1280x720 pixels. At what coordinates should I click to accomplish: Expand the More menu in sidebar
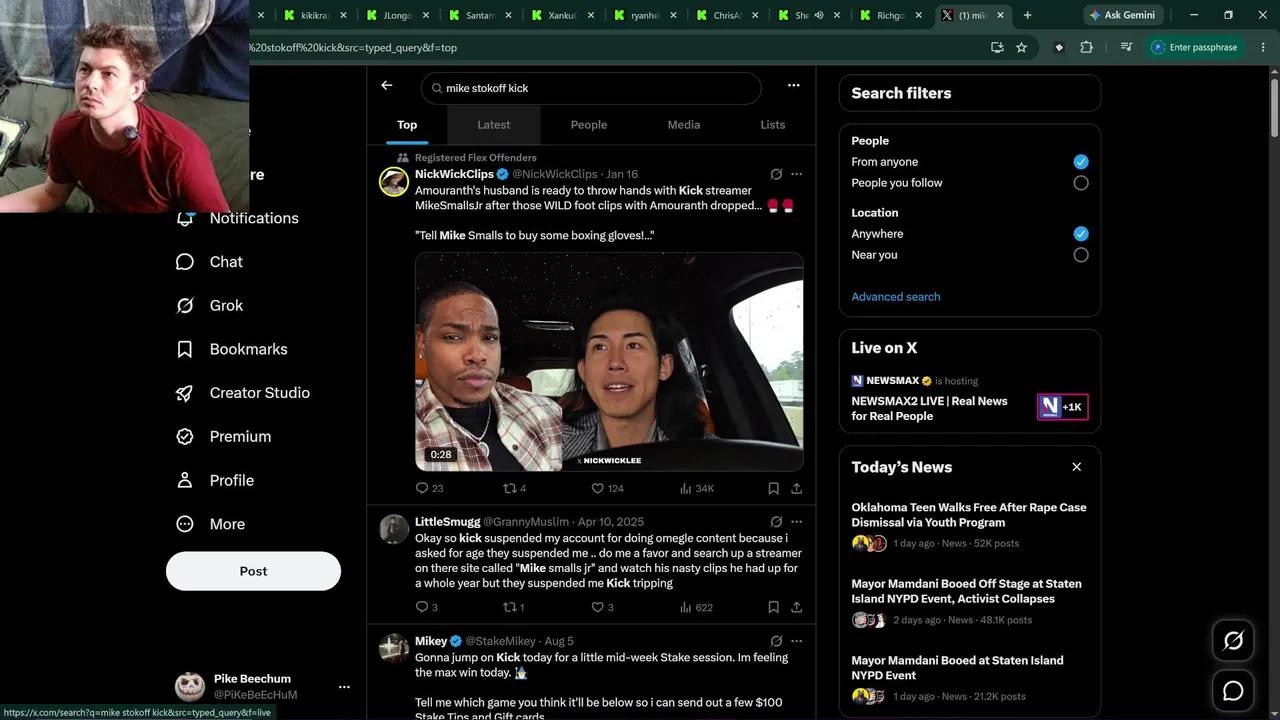point(212,524)
